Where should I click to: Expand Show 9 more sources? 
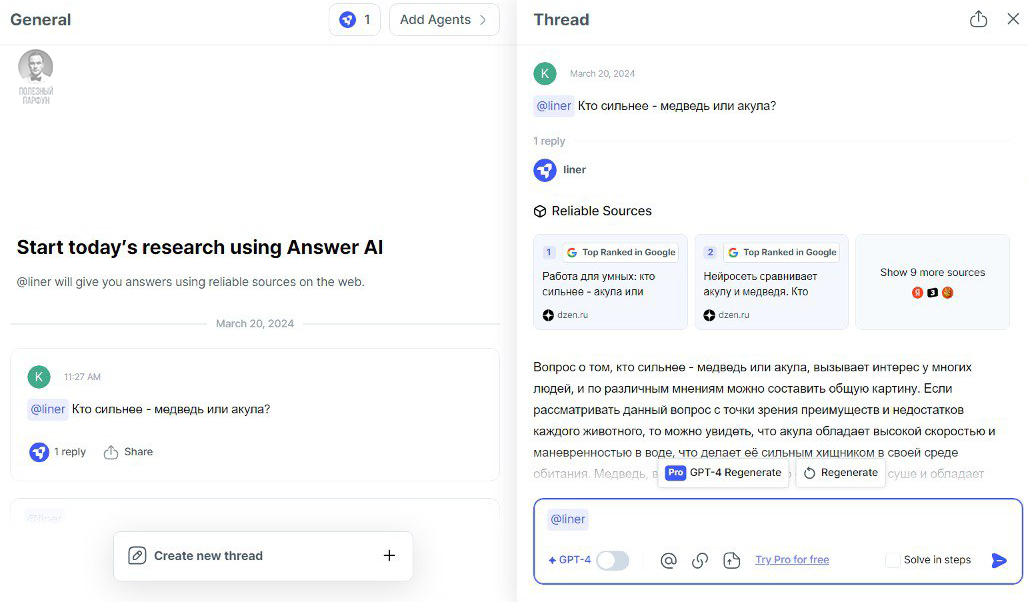(932, 281)
